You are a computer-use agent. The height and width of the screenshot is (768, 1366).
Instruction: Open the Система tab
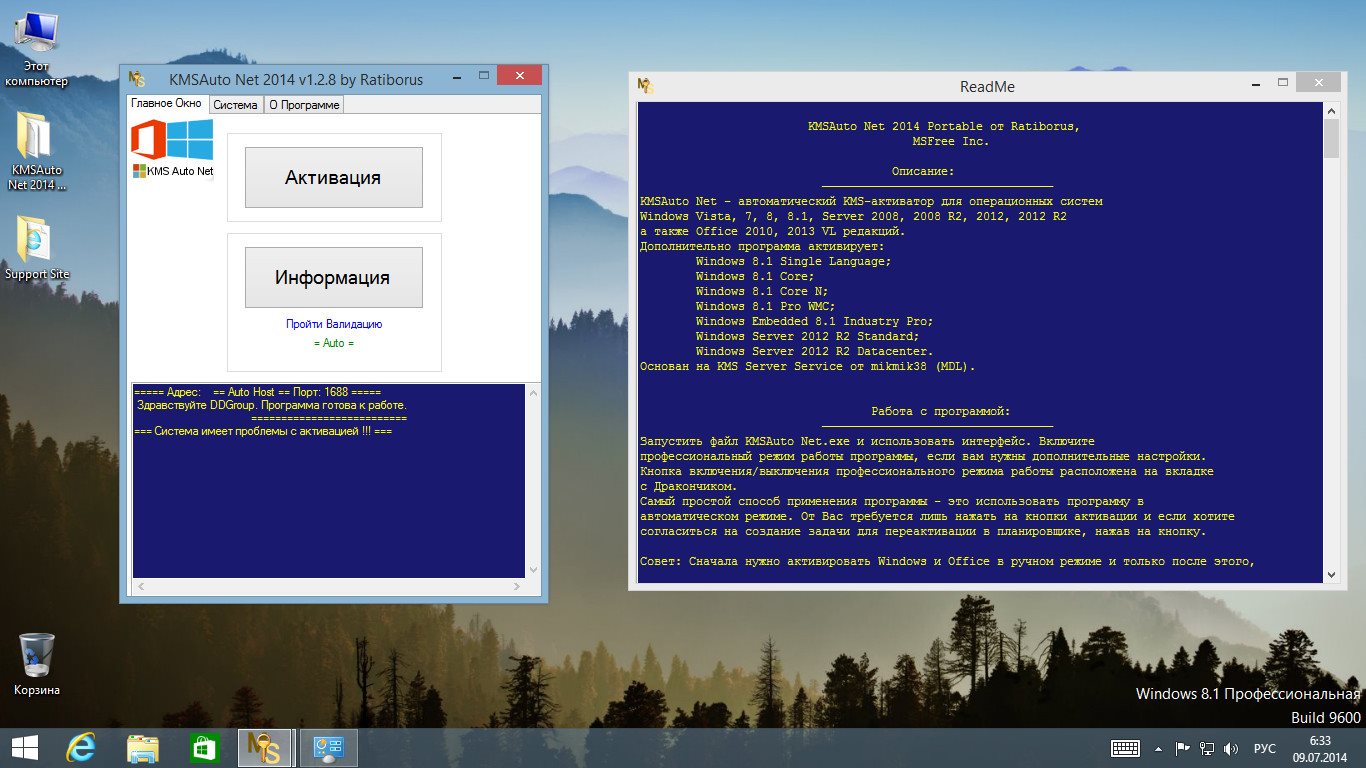[x=235, y=105]
